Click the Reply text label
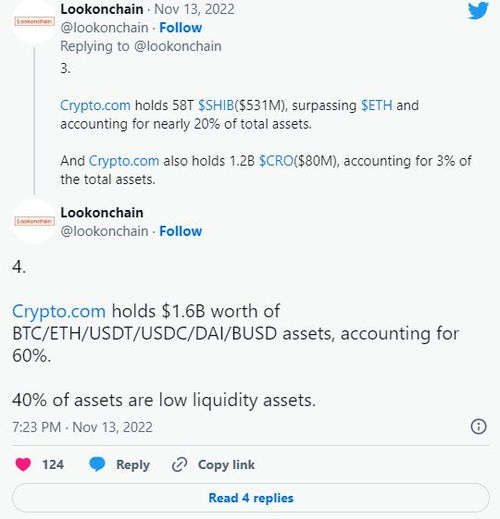The height and width of the screenshot is (519, 500). pos(133,465)
